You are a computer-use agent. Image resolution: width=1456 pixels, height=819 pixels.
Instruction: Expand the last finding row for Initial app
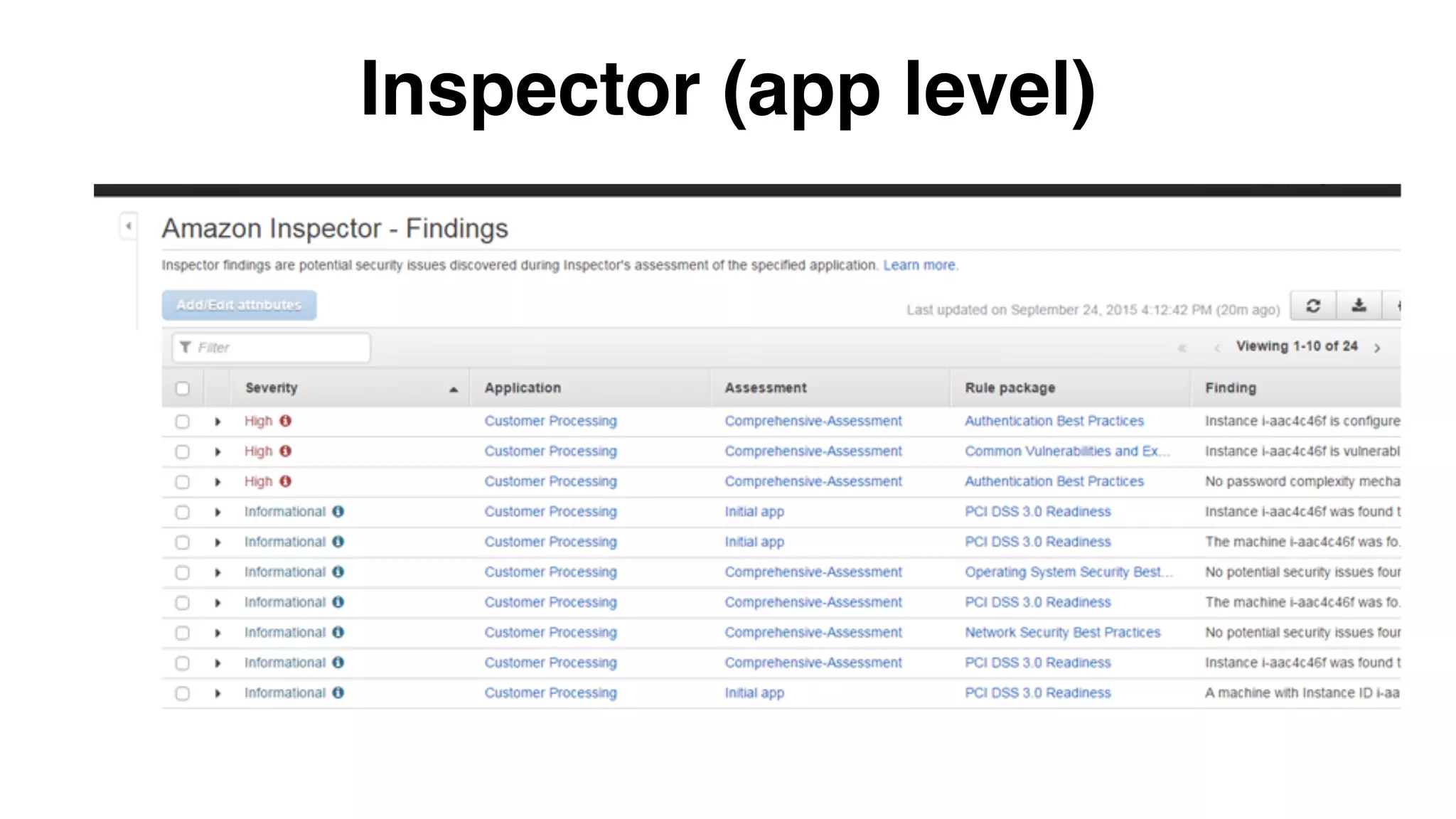[x=218, y=693]
